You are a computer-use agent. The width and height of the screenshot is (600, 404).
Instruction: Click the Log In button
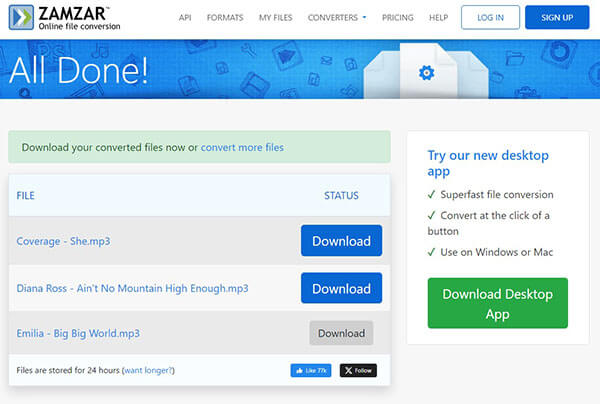tap(490, 17)
